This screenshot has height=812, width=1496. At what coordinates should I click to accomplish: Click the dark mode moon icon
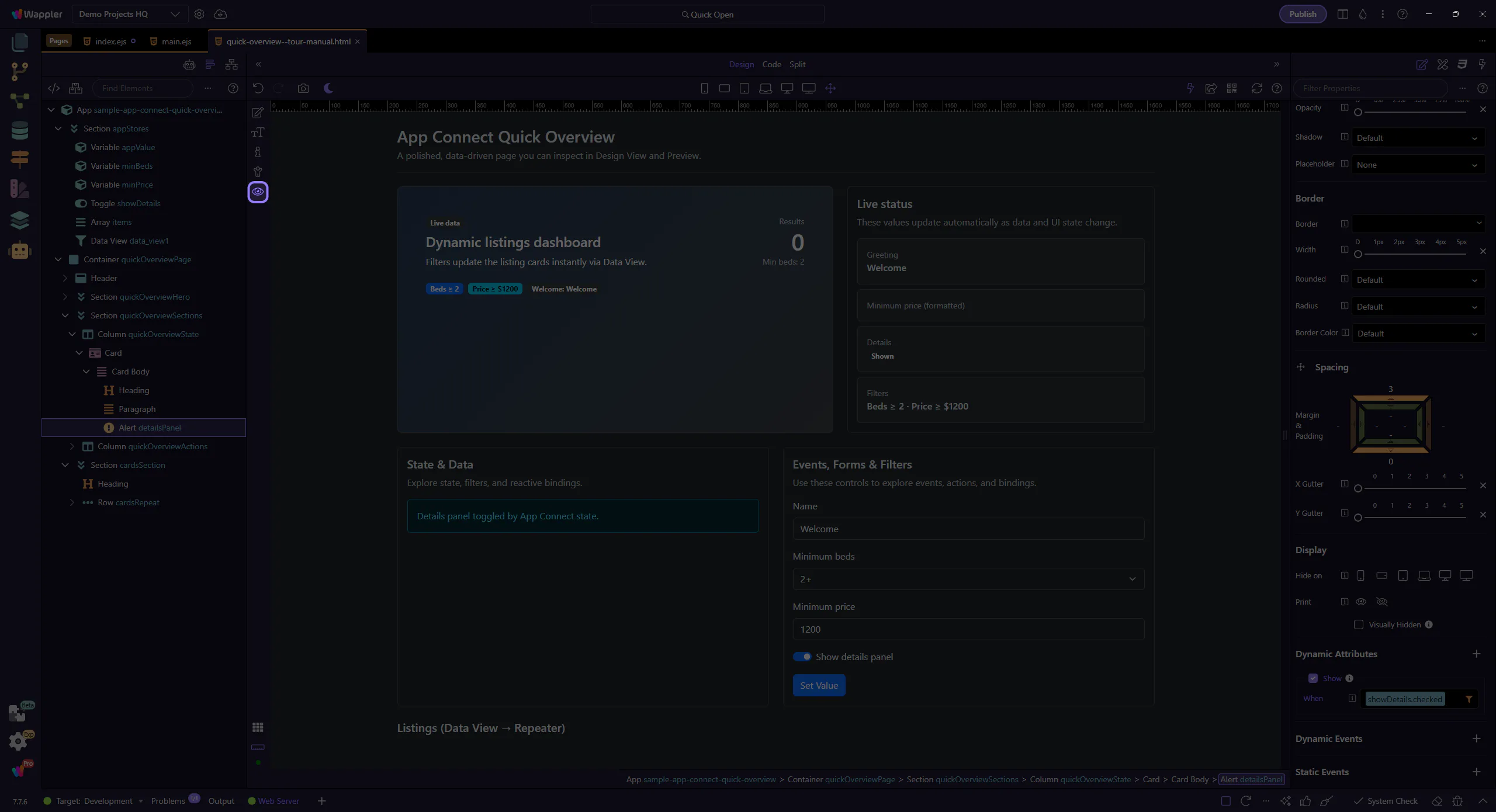[x=328, y=88]
